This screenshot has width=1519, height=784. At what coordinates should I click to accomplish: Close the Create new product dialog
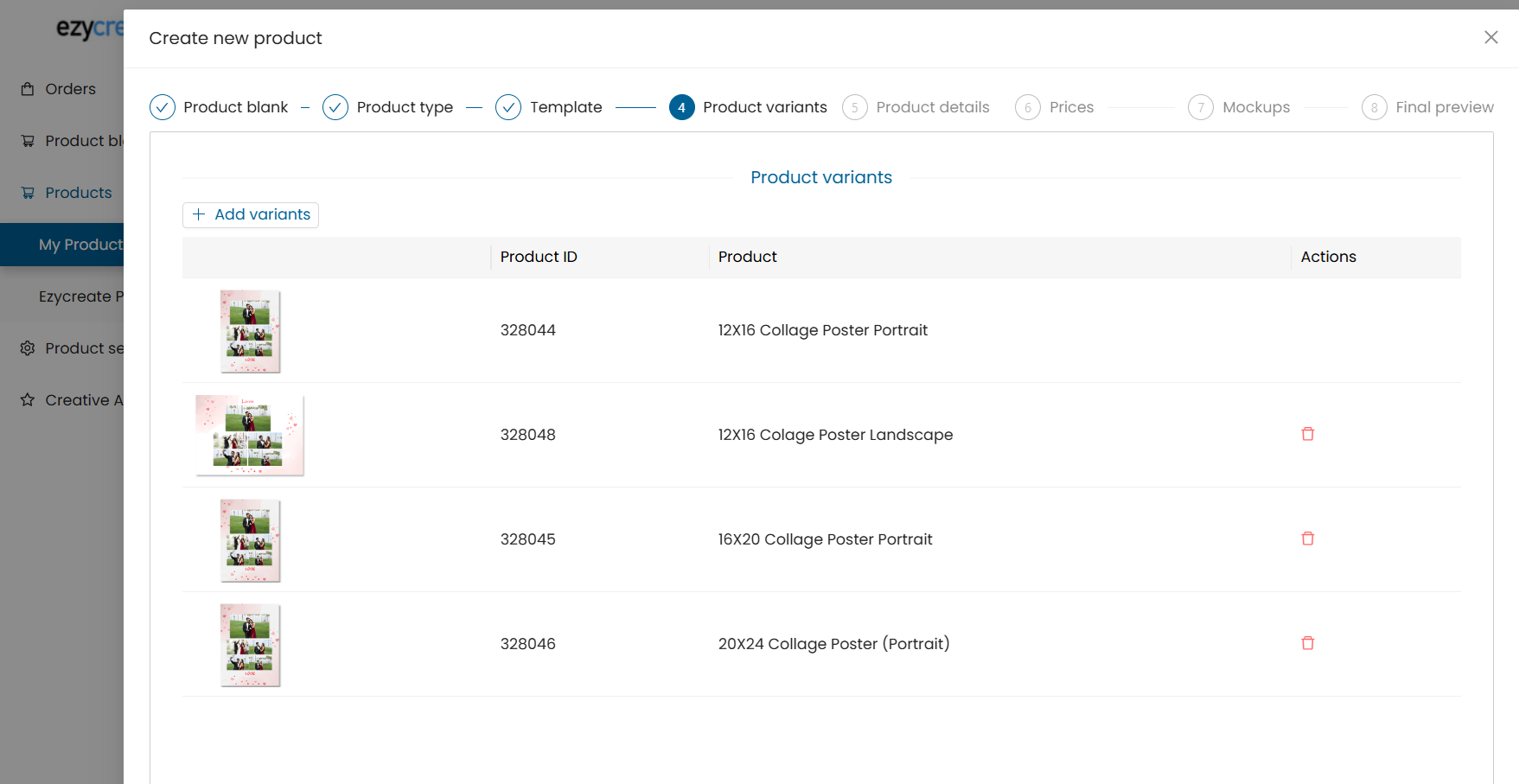click(1490, 37)
